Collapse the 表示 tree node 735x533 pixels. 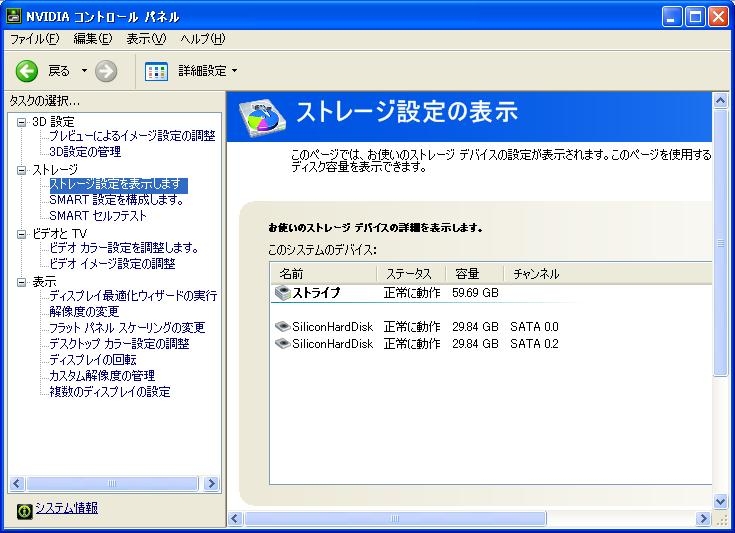(x=21, y=282)
